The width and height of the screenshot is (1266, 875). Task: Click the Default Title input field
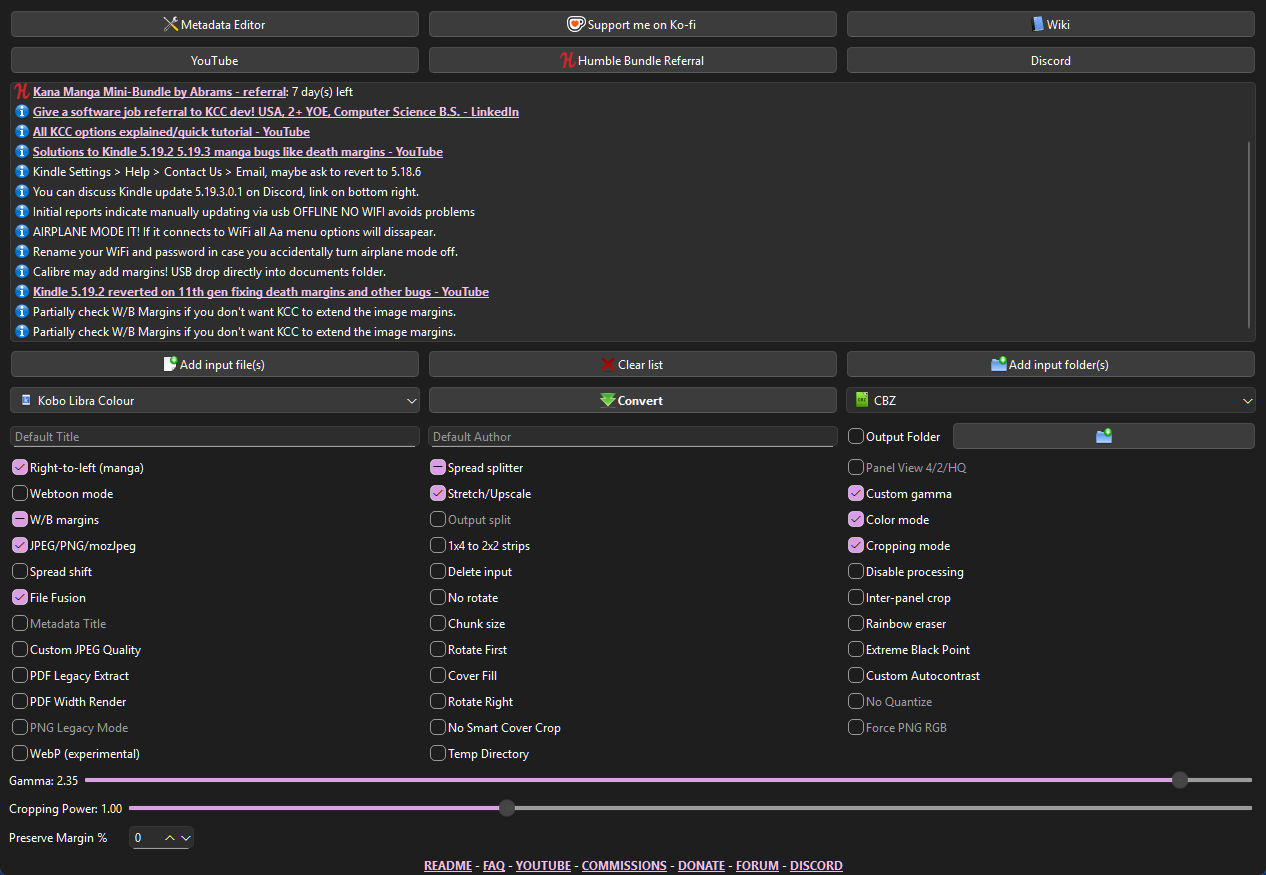(214, 436)
